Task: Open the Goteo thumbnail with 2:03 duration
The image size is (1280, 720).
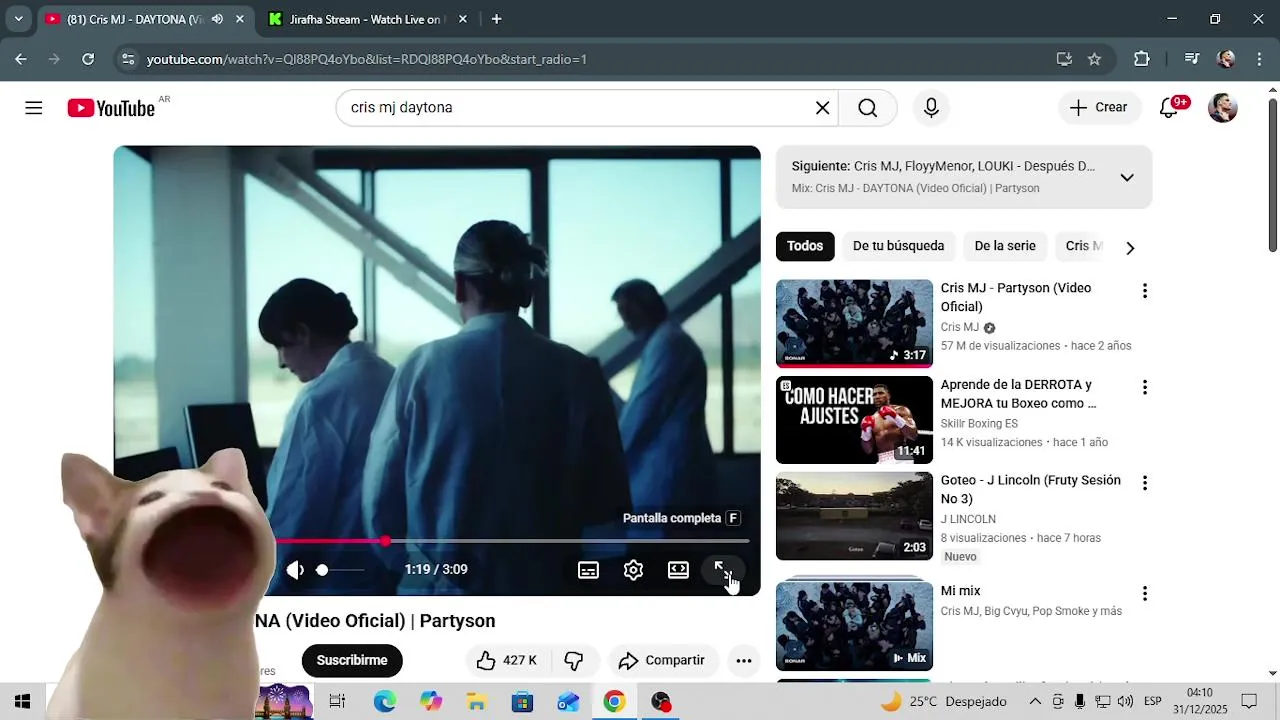Action: (x=854, y=516)
